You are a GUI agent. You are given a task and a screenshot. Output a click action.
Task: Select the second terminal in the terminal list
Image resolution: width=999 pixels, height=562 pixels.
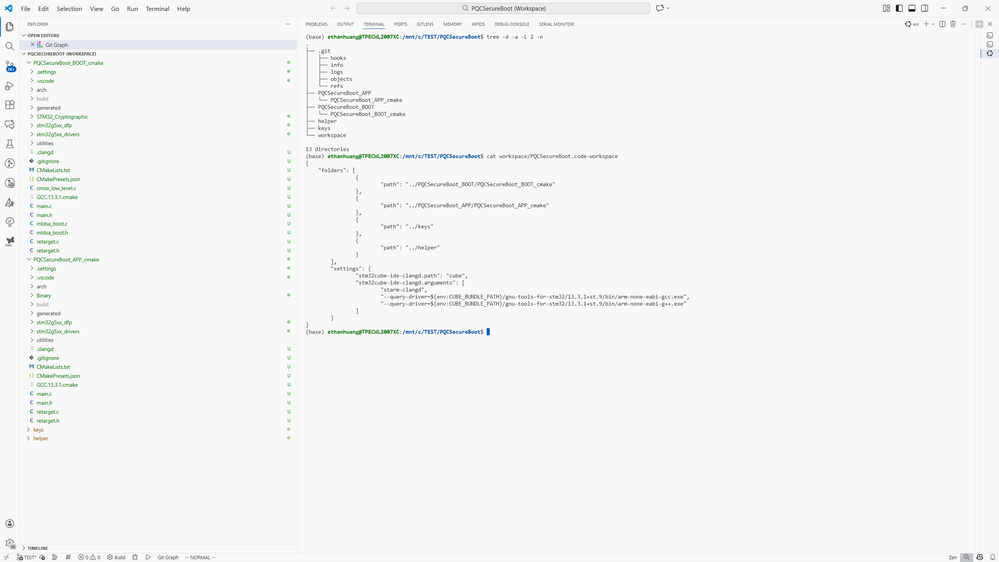(989, 45)
